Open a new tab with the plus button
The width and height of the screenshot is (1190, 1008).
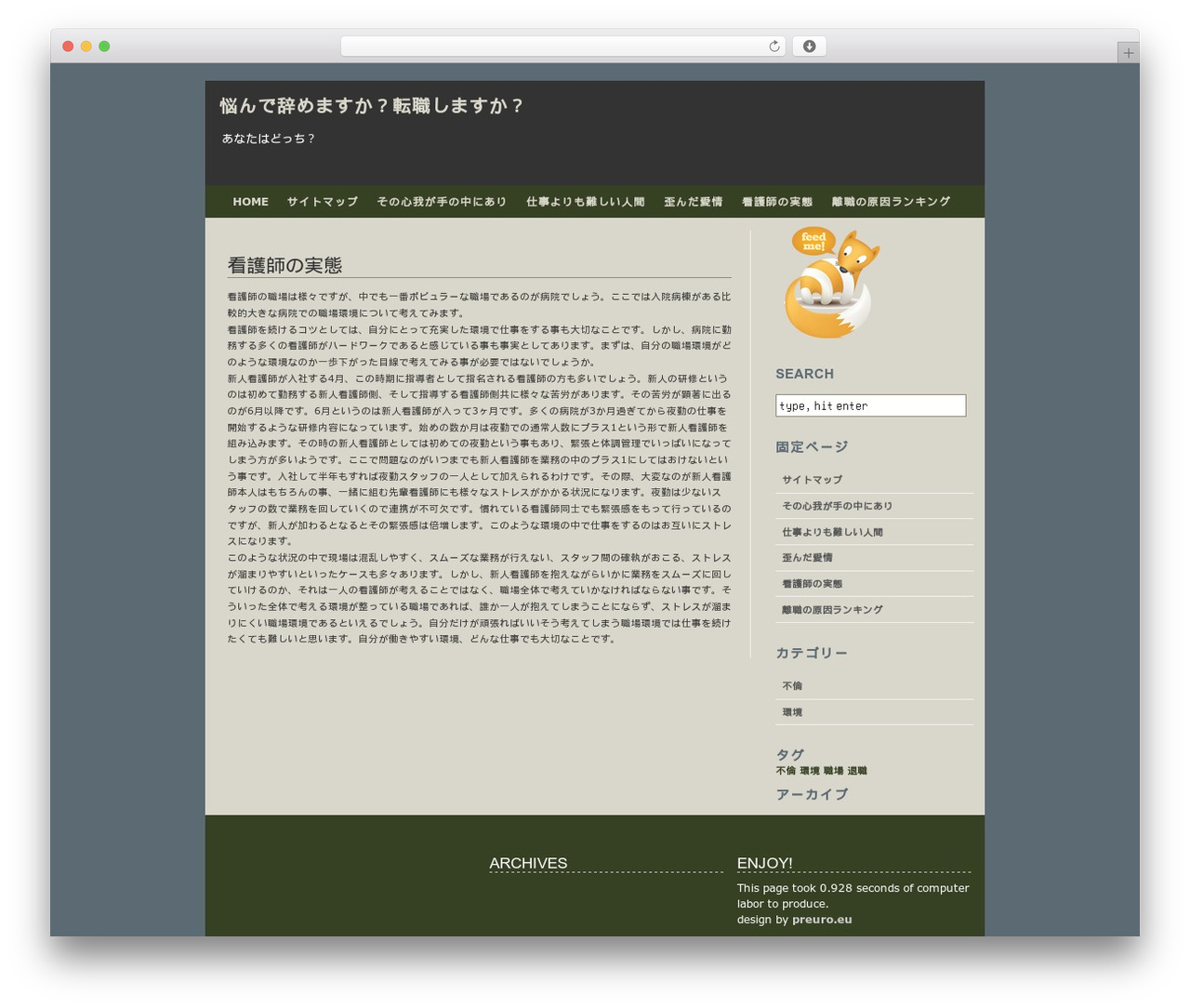pos(1128,53)
